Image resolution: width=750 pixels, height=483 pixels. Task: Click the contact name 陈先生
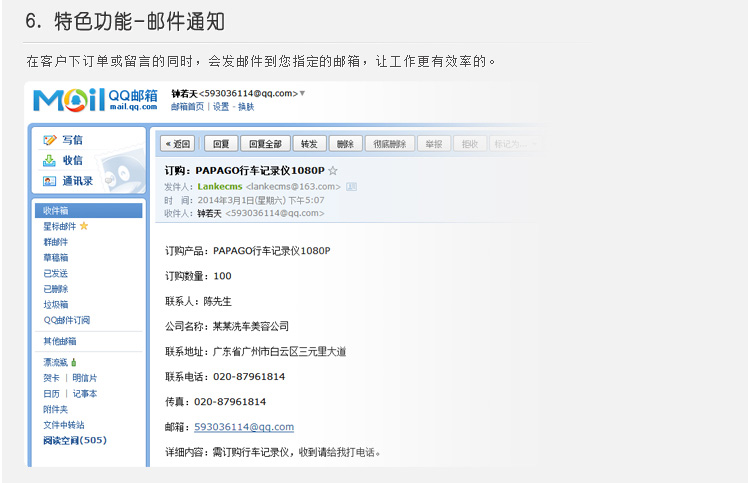click(218, 301)
